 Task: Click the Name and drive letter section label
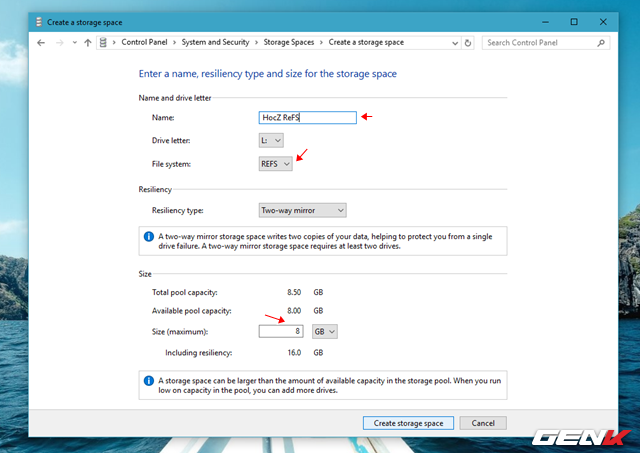click(x=175, y=98)
